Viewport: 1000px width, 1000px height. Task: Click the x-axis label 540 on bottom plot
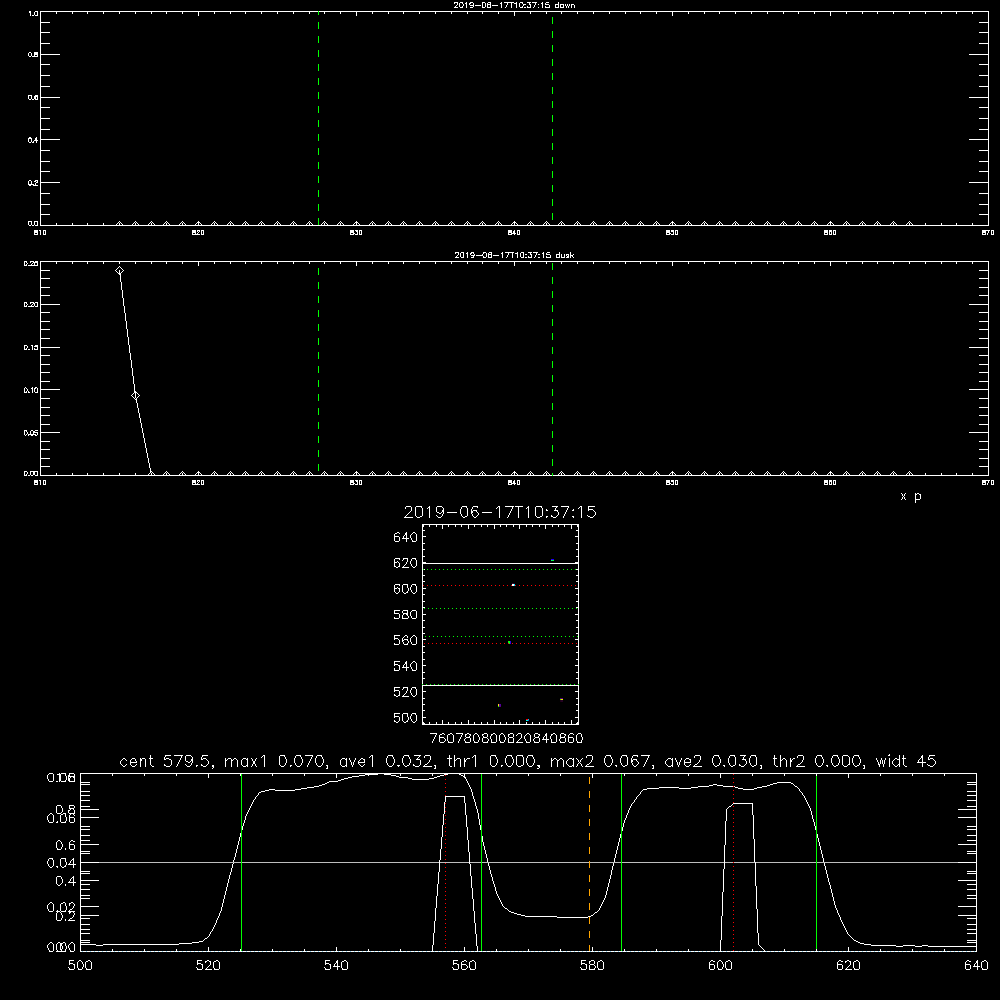336,966
